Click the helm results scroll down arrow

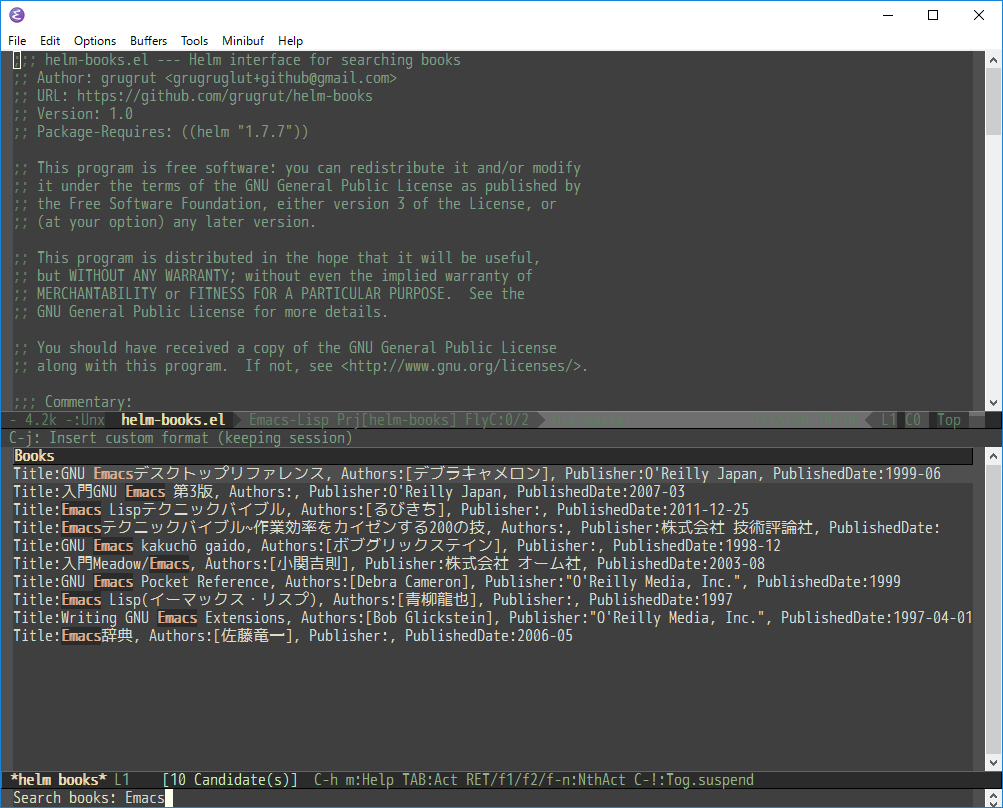point(993,763)
